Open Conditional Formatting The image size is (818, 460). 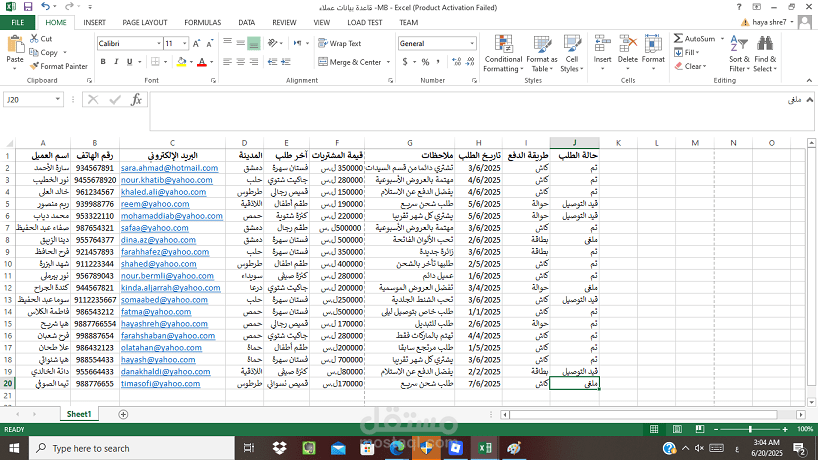(x=503, y=54)
